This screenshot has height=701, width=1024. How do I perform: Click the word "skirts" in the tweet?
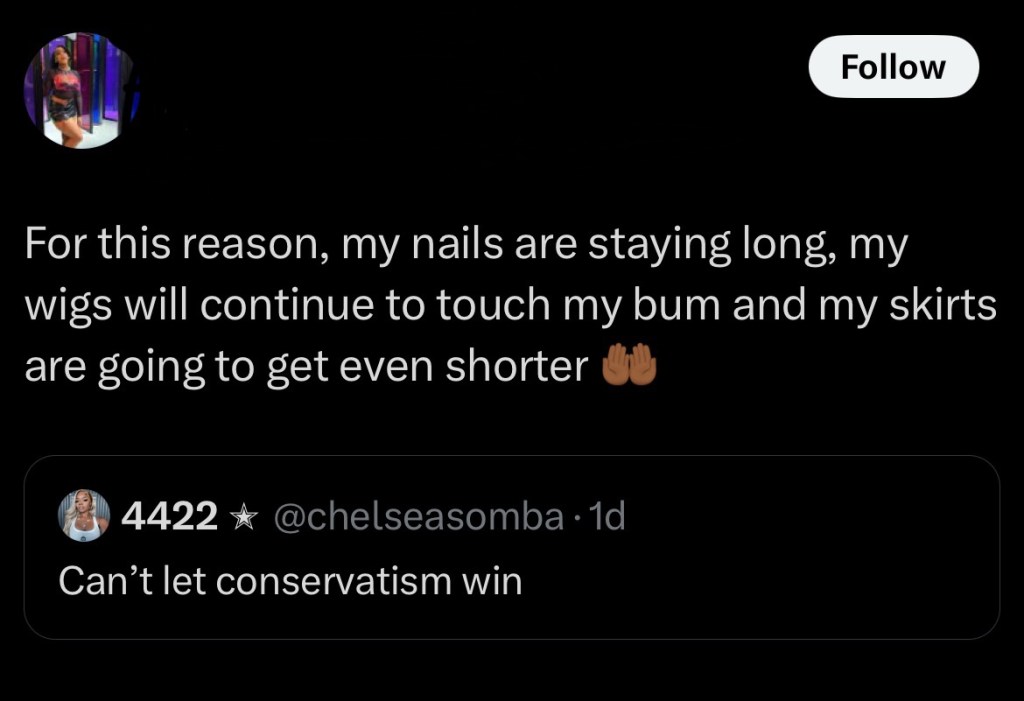point(948,306)
